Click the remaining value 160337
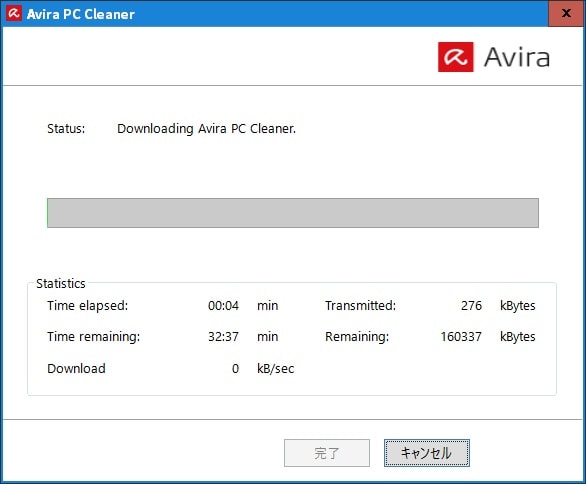586x484 pixels. [461, 337]
